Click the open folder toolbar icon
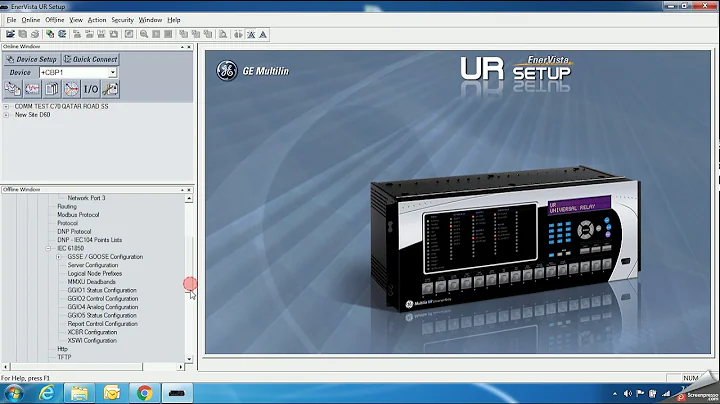This screenshot has height=404, width=720. (10, 34)
